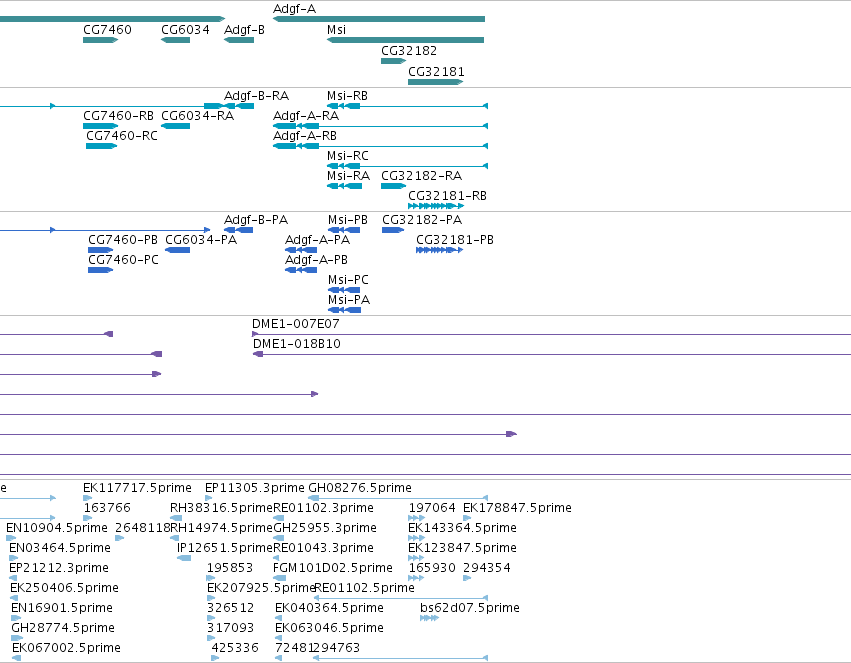Open the RE01043.3prime EST label
This screenshot has height=663, width=851.
(x=323, y=549)
